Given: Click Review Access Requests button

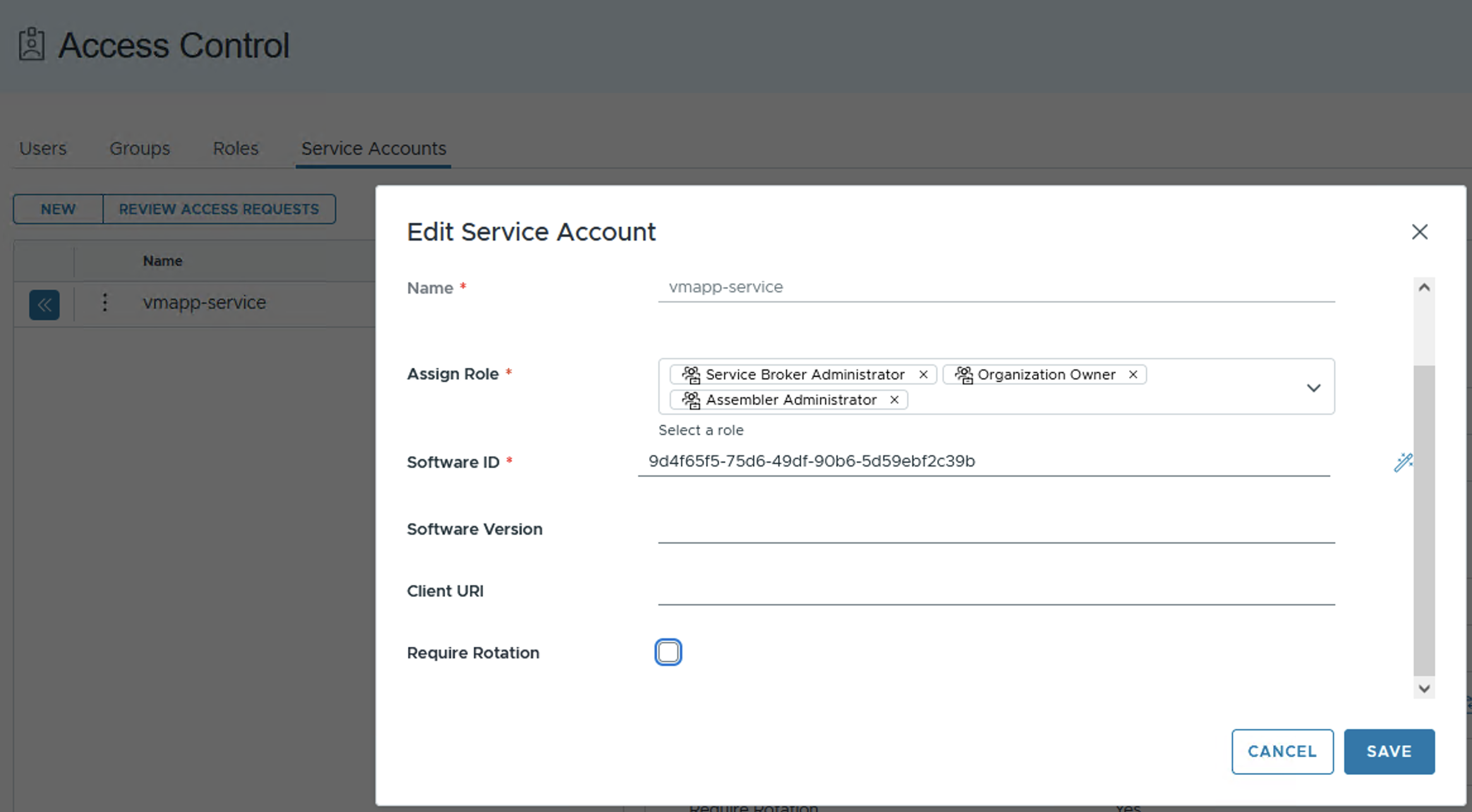Looking at the screenshot, I should point(219,209).
